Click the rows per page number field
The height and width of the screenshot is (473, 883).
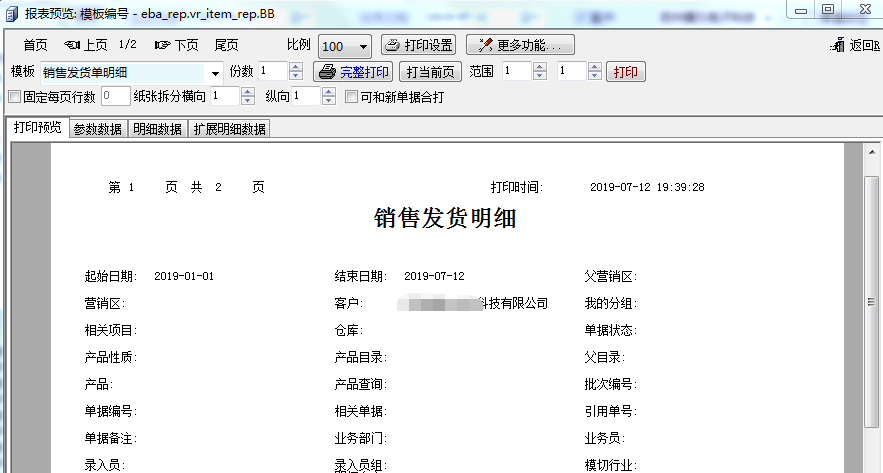[x=115, y=97]
